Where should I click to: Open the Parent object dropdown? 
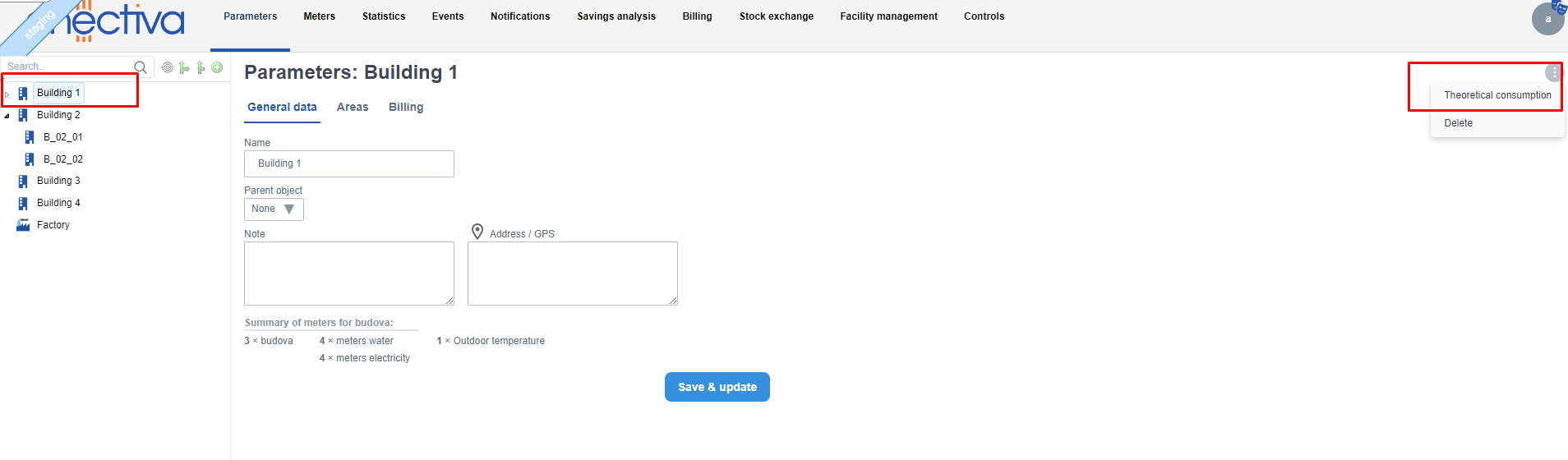point(274,209)
